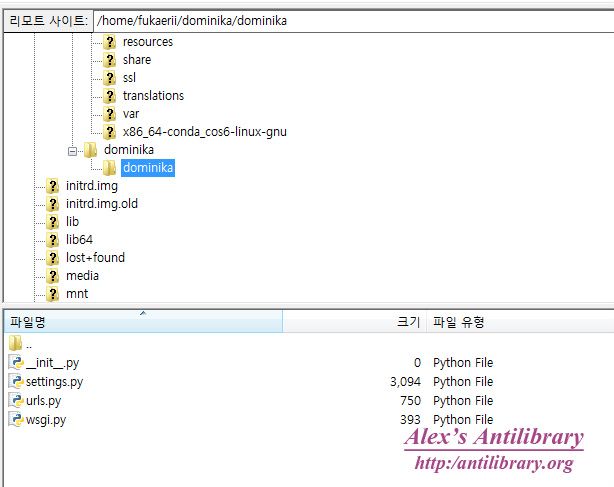The width and height of the screenshot is (614, 487).
Task: Click the question-mark icon beside media
Action: click(x=52, y=276)
